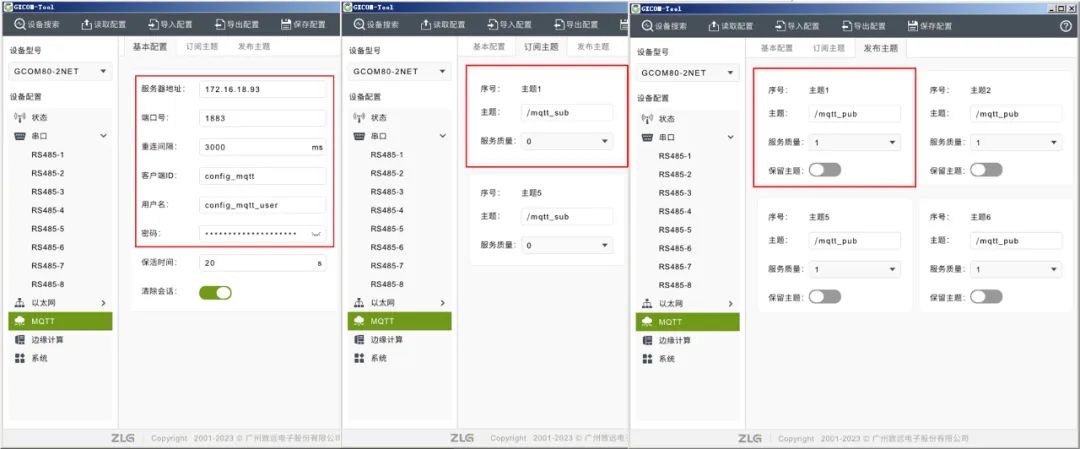
Task: Click the 端口号 field showing 1883
Action: click(x=262, y=118)
